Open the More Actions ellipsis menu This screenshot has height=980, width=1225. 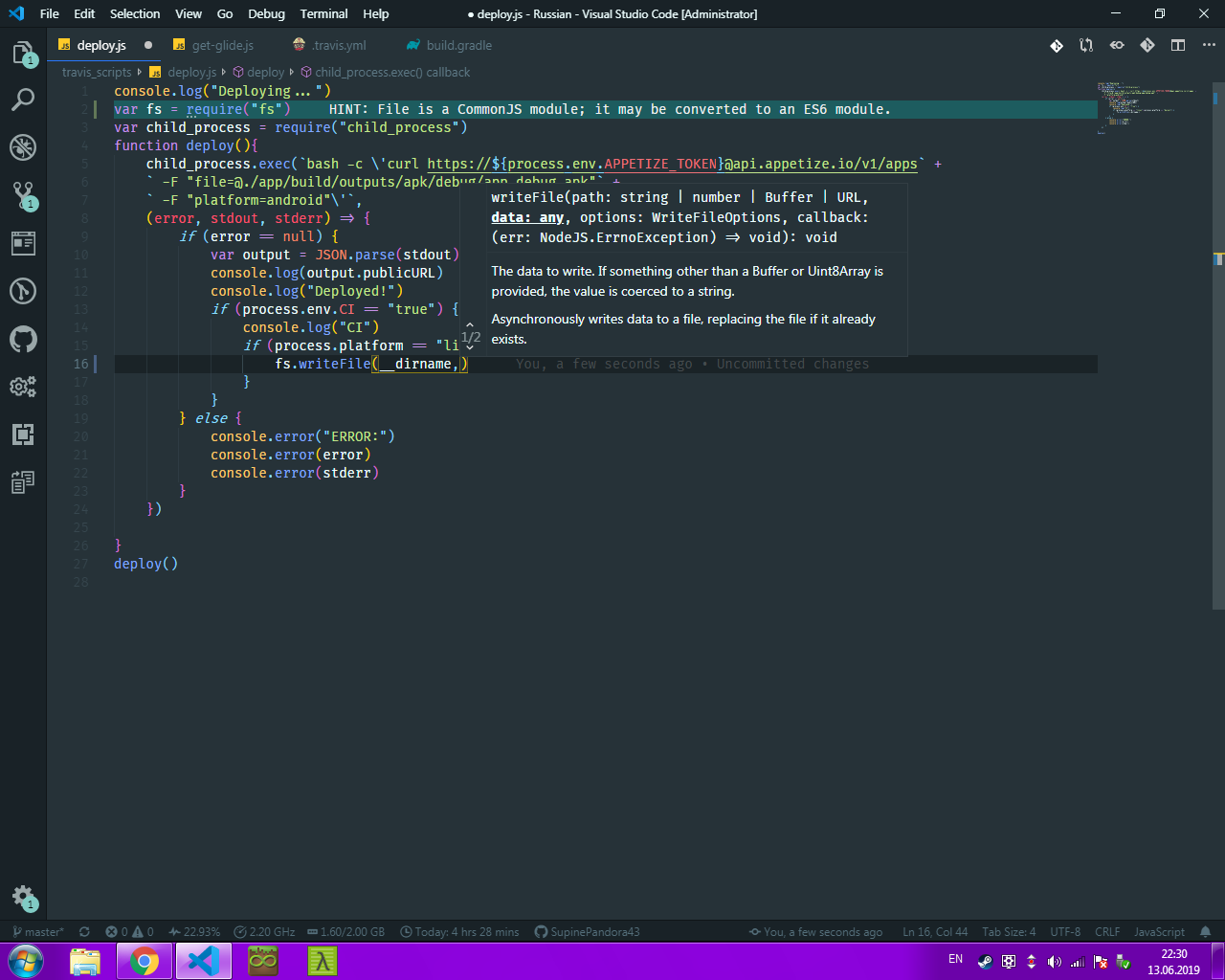point(1209,45)
